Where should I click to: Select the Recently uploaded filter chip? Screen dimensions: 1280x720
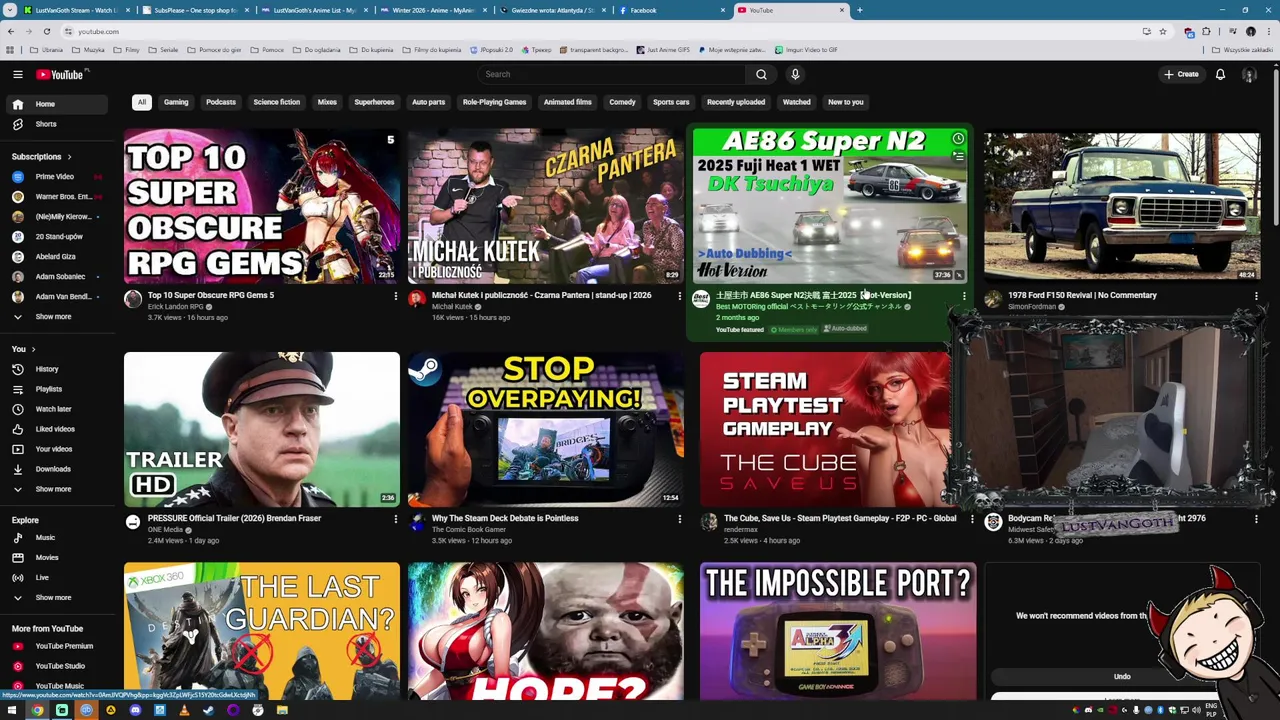[x=736, y=102]
